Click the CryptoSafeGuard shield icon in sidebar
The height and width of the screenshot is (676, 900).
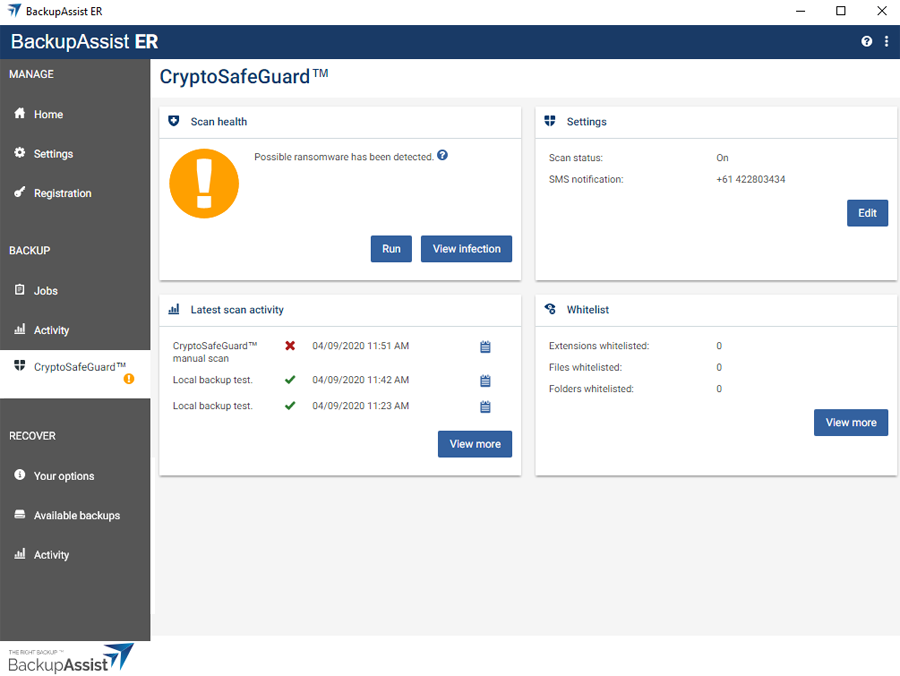[20, 366]
